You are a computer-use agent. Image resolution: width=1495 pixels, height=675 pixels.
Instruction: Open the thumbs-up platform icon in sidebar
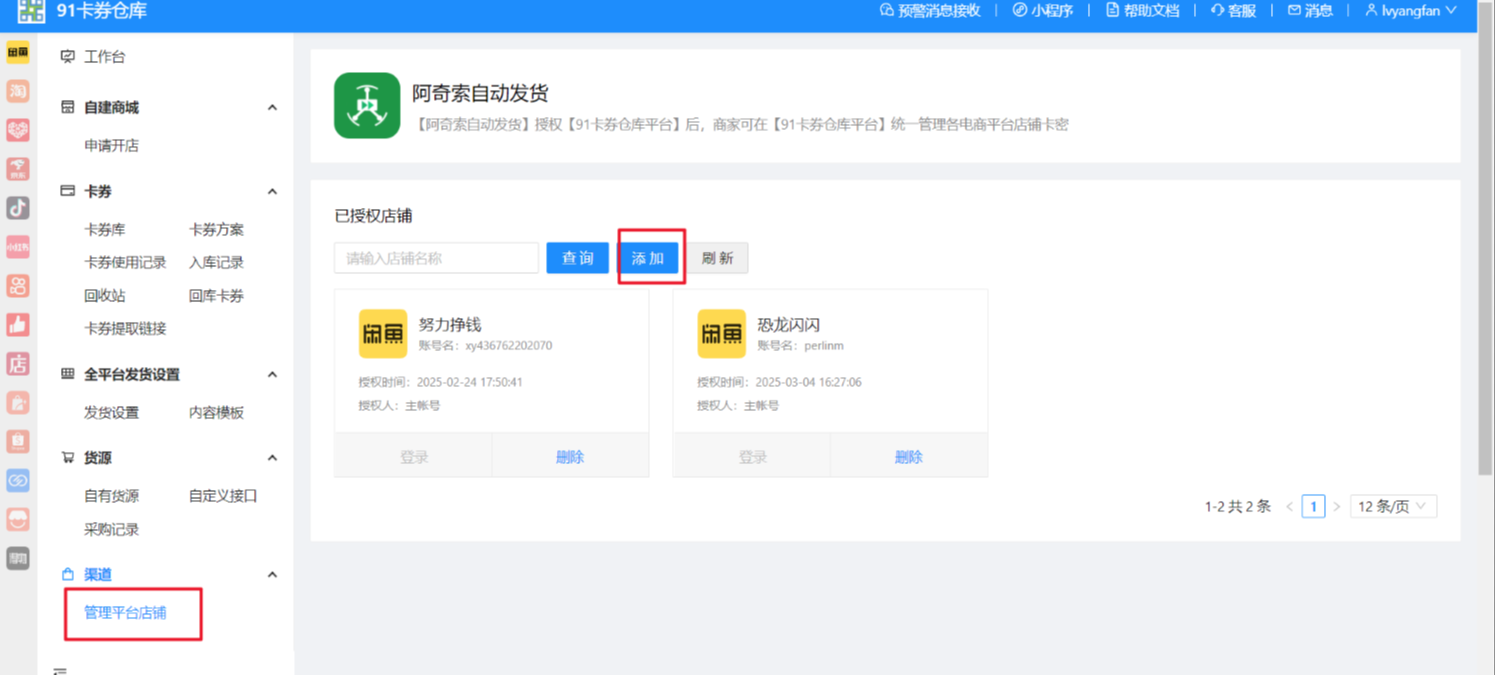point(18,324)
